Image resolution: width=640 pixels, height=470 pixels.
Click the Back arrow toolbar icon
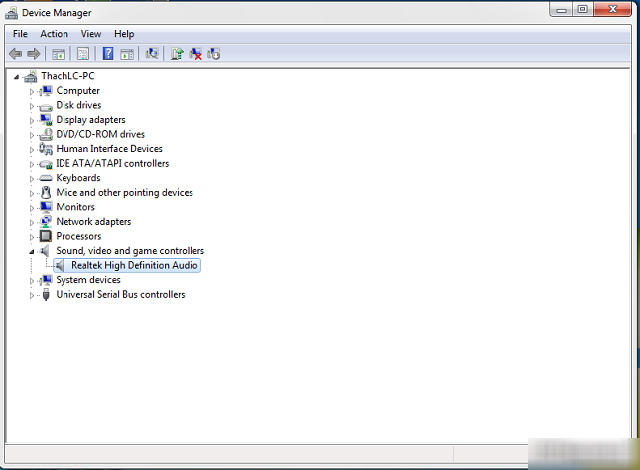15,54
